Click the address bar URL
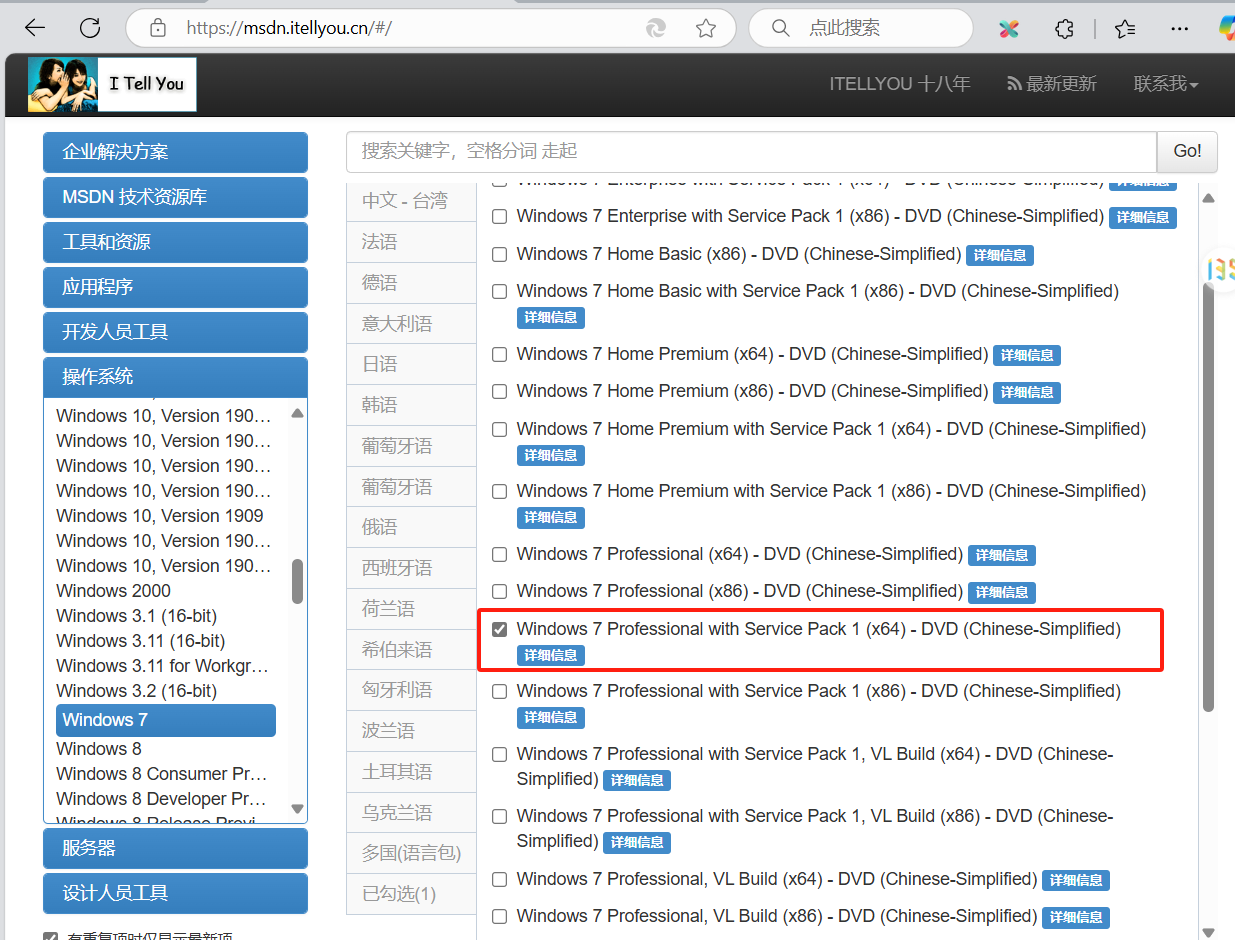 (289, 28)
